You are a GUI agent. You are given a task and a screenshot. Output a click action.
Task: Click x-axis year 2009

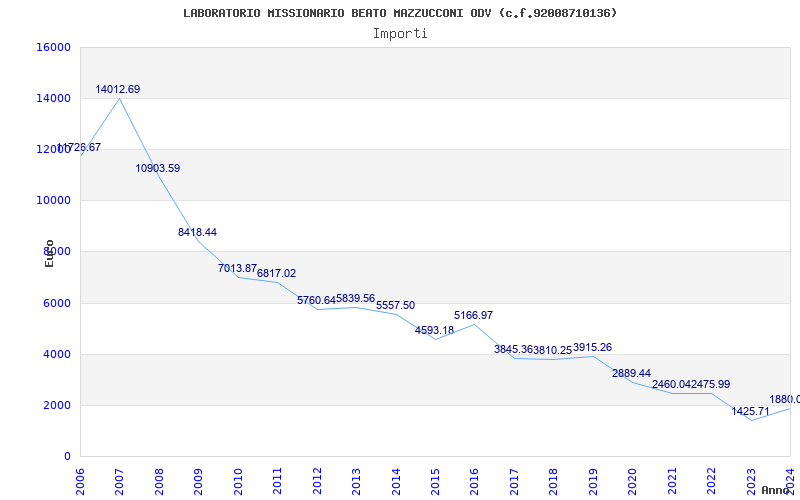click(198, 481)
